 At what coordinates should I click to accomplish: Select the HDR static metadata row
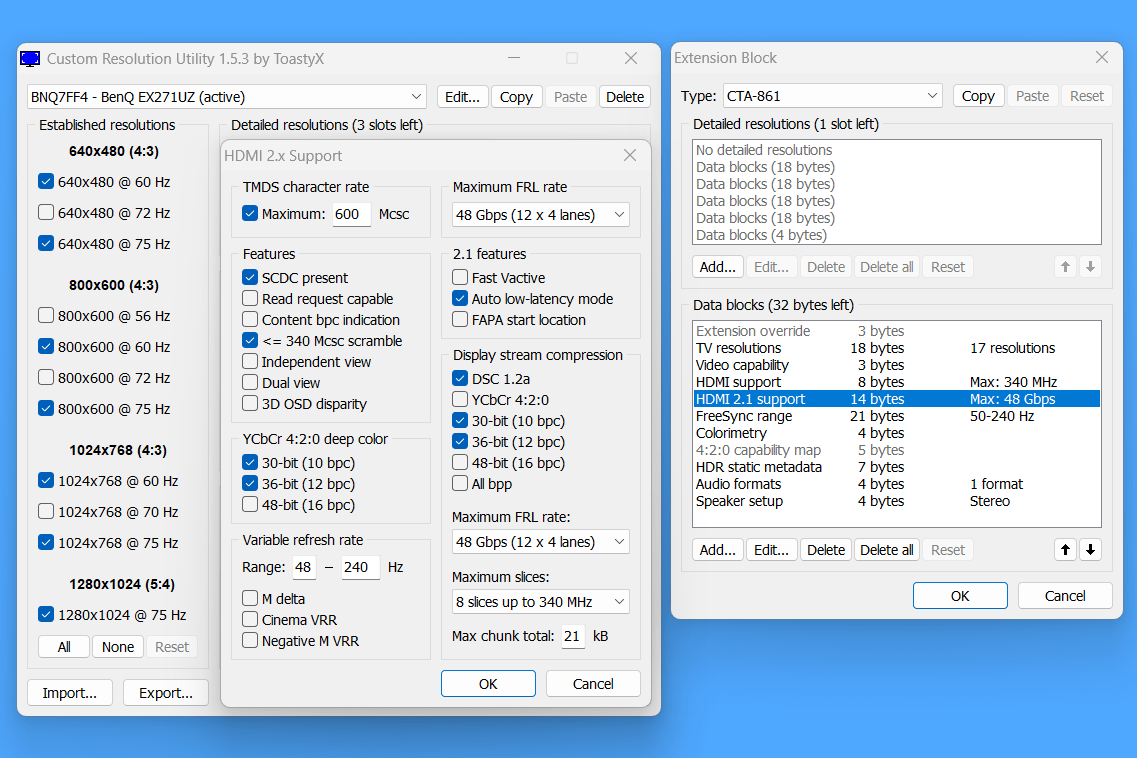[x=758, y=467]
